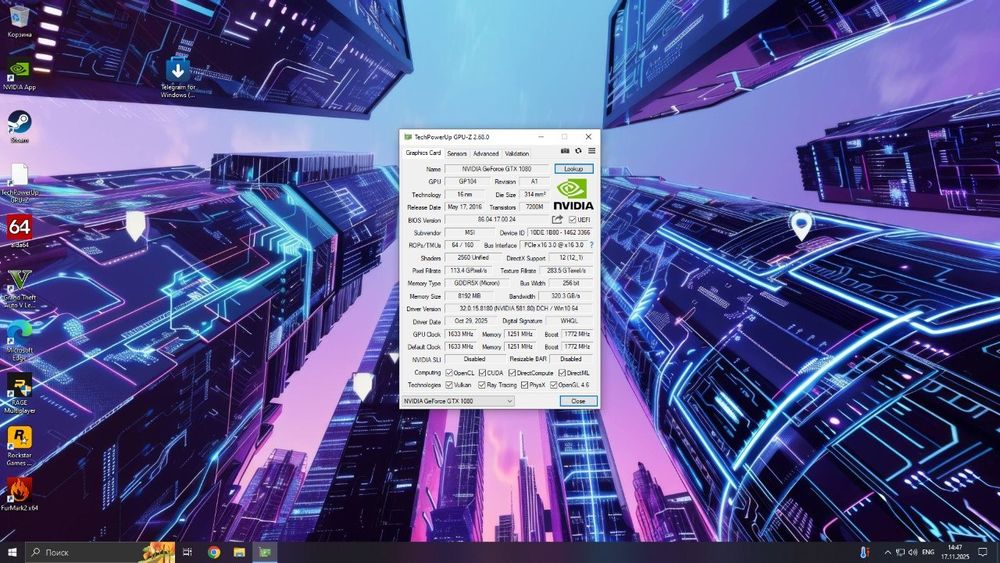Click the ENG language indicator
1000x563 pixels.
(928, 552)
